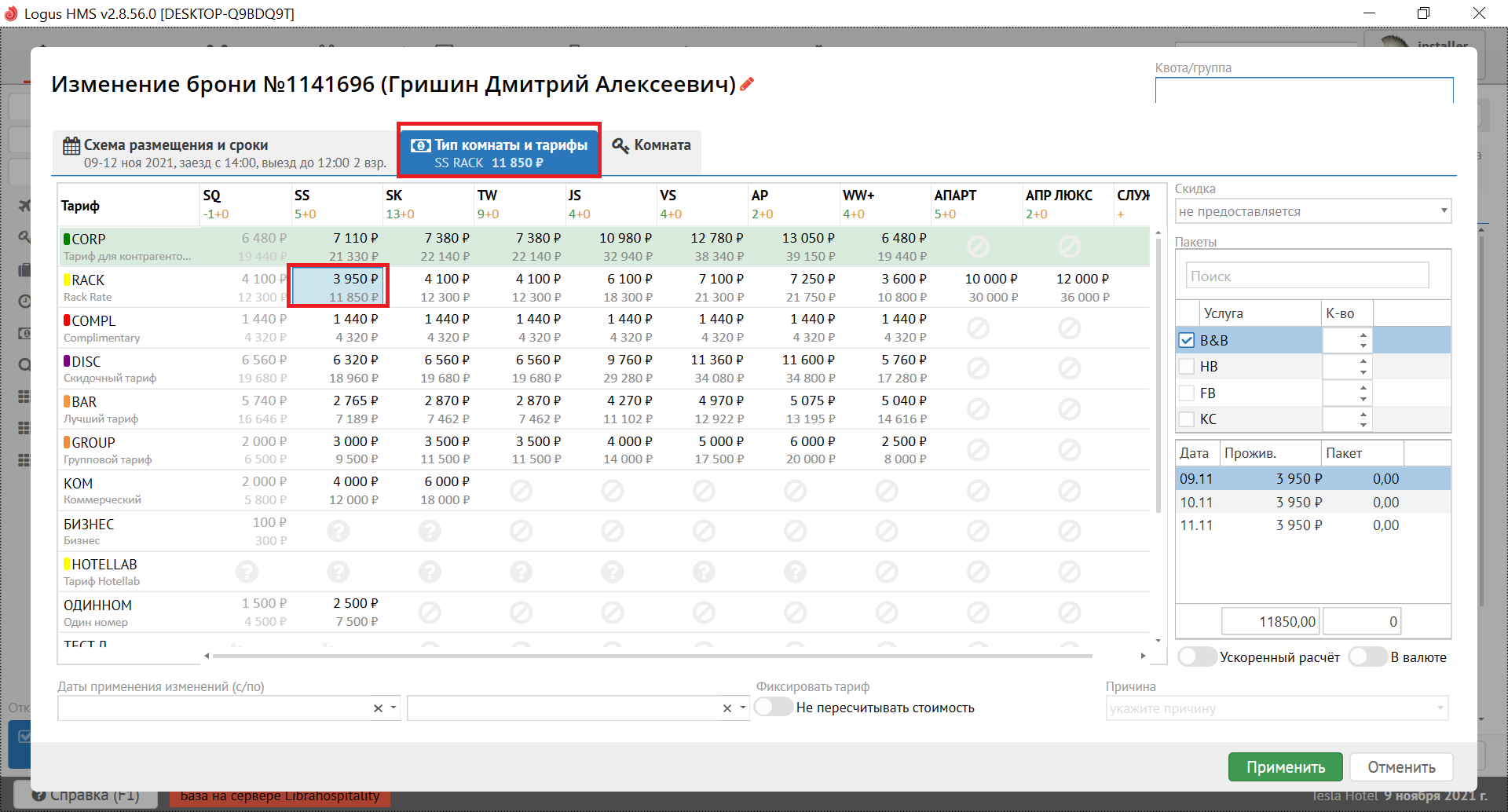Click the pencil edit icon beside guest name
This screenshot has height=812, width=1508.
pyautogui.click(x=747, y=84)
